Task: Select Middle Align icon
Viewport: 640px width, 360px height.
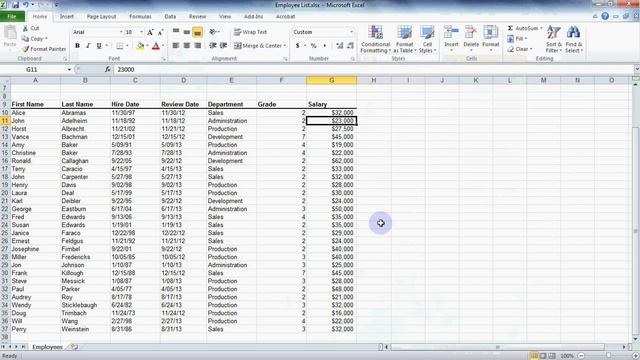Action: 187,32
